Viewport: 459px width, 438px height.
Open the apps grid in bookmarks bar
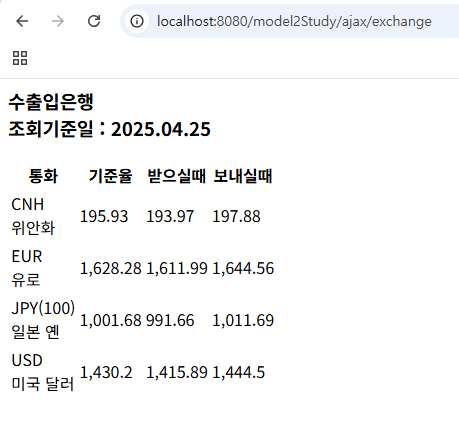pos(20,58)
